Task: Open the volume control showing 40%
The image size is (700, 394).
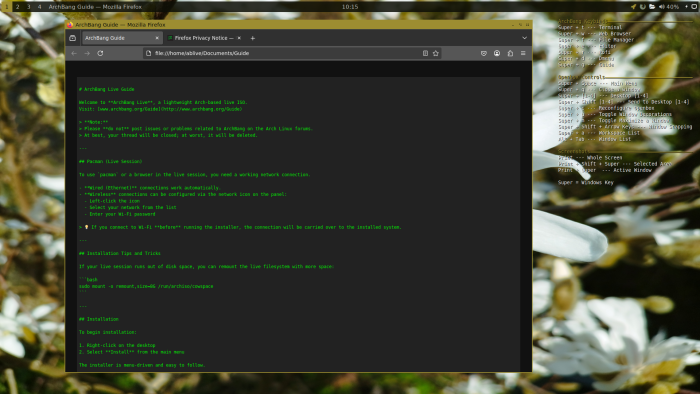Action: click(x=669, y=7)
